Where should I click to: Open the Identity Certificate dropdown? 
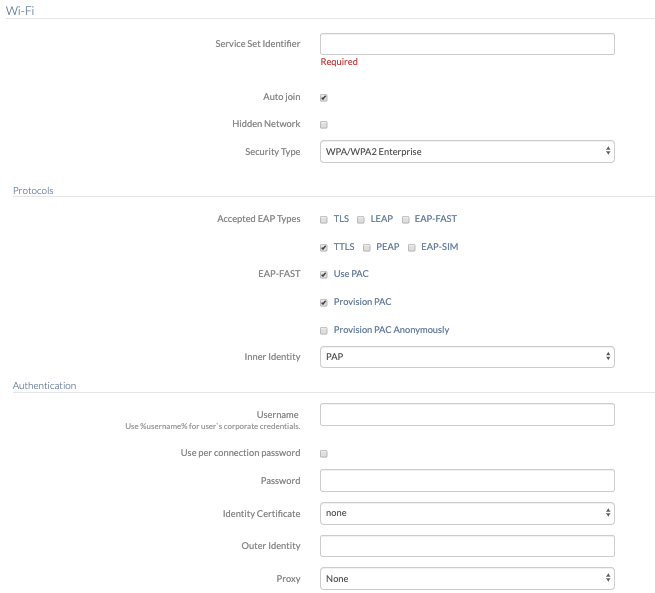pyautogui.click(x=467, y=513)
